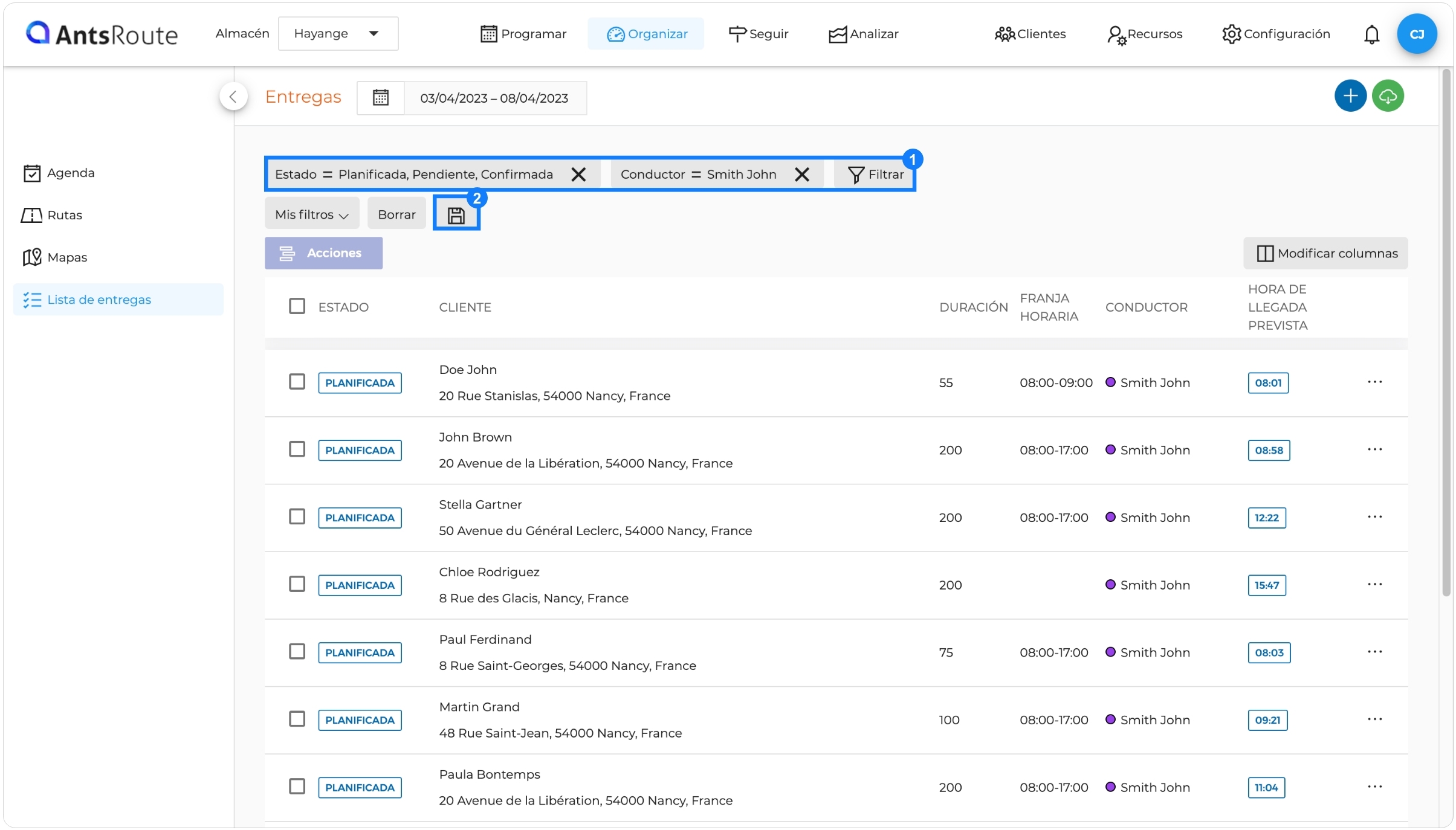Screen dimensions: 1456x830
Task: Click the Entregas page title
Action: [303, 97]
